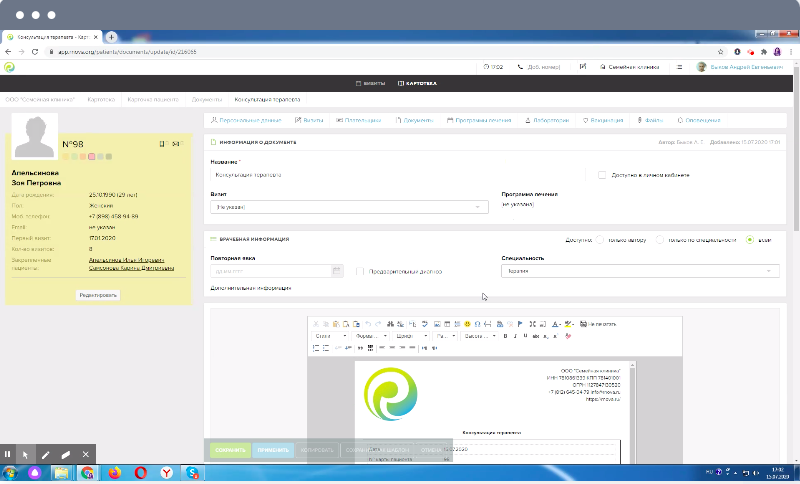This screenshot has height=484, width=800.
Task: Clear formatting with the eraser icon
Action: [568, 336]
